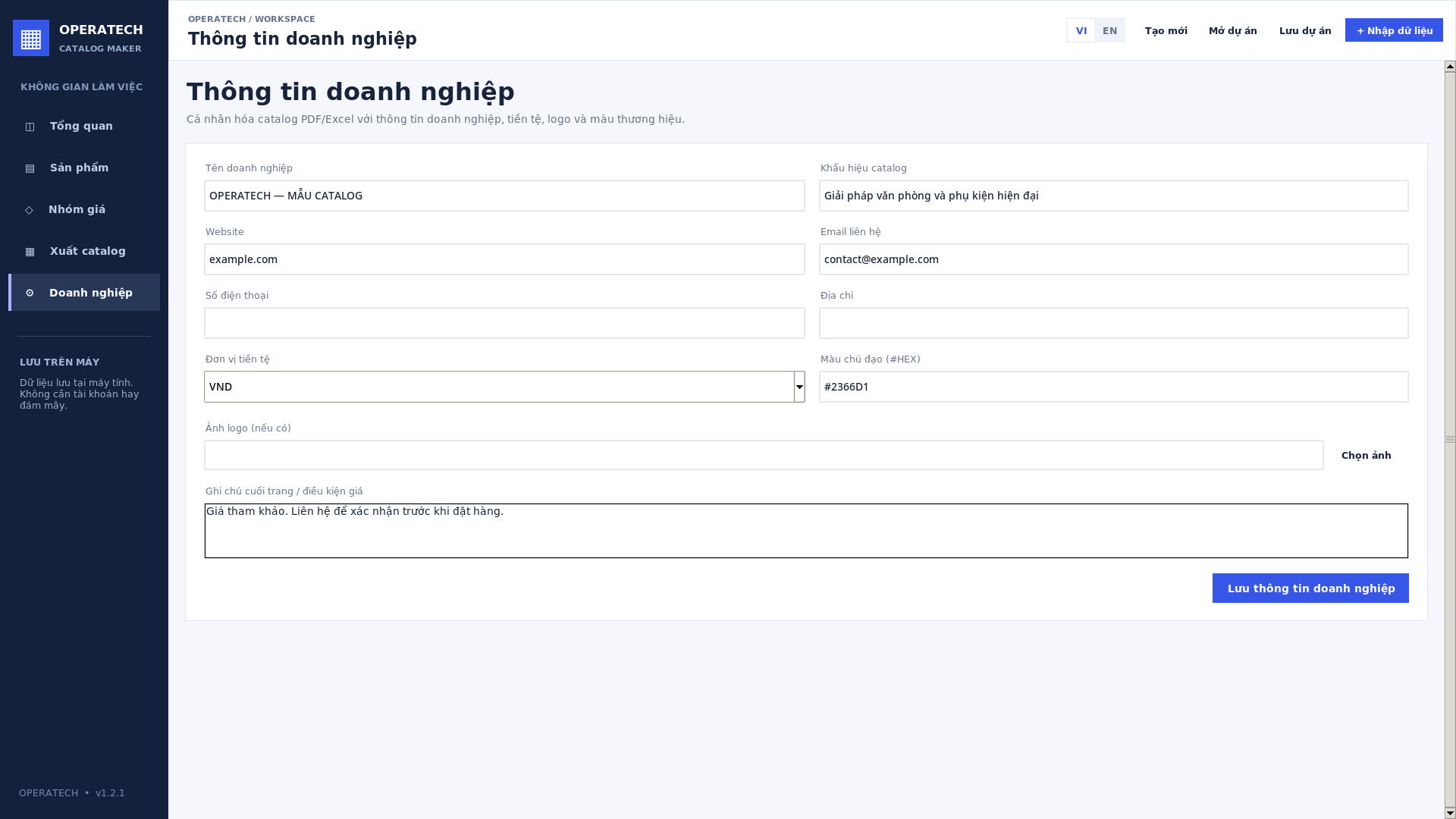The width and height of the screenshot is (1456, 819).
Task: Click the Tạo mới button
Action: point(1166,30)
